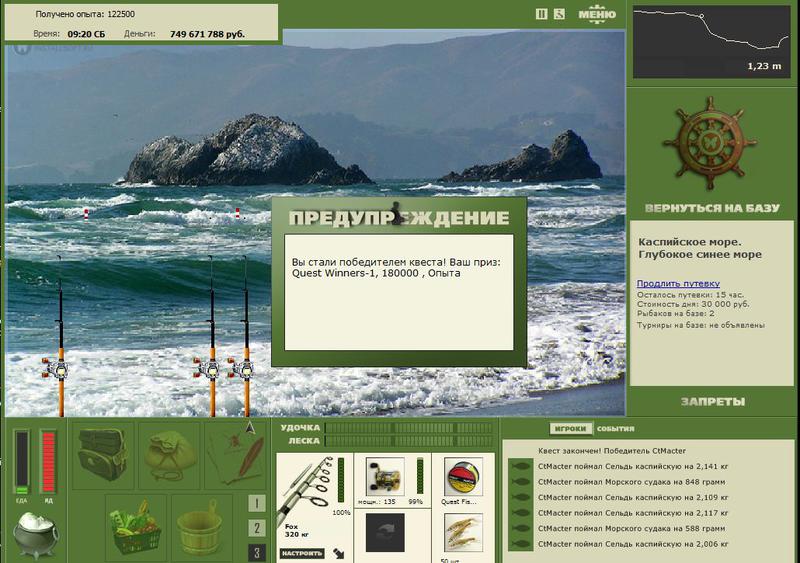The width and height of the screenshot is (800, 563).
Task: Click the cooking cauldron icon
Action: (35, 534)
